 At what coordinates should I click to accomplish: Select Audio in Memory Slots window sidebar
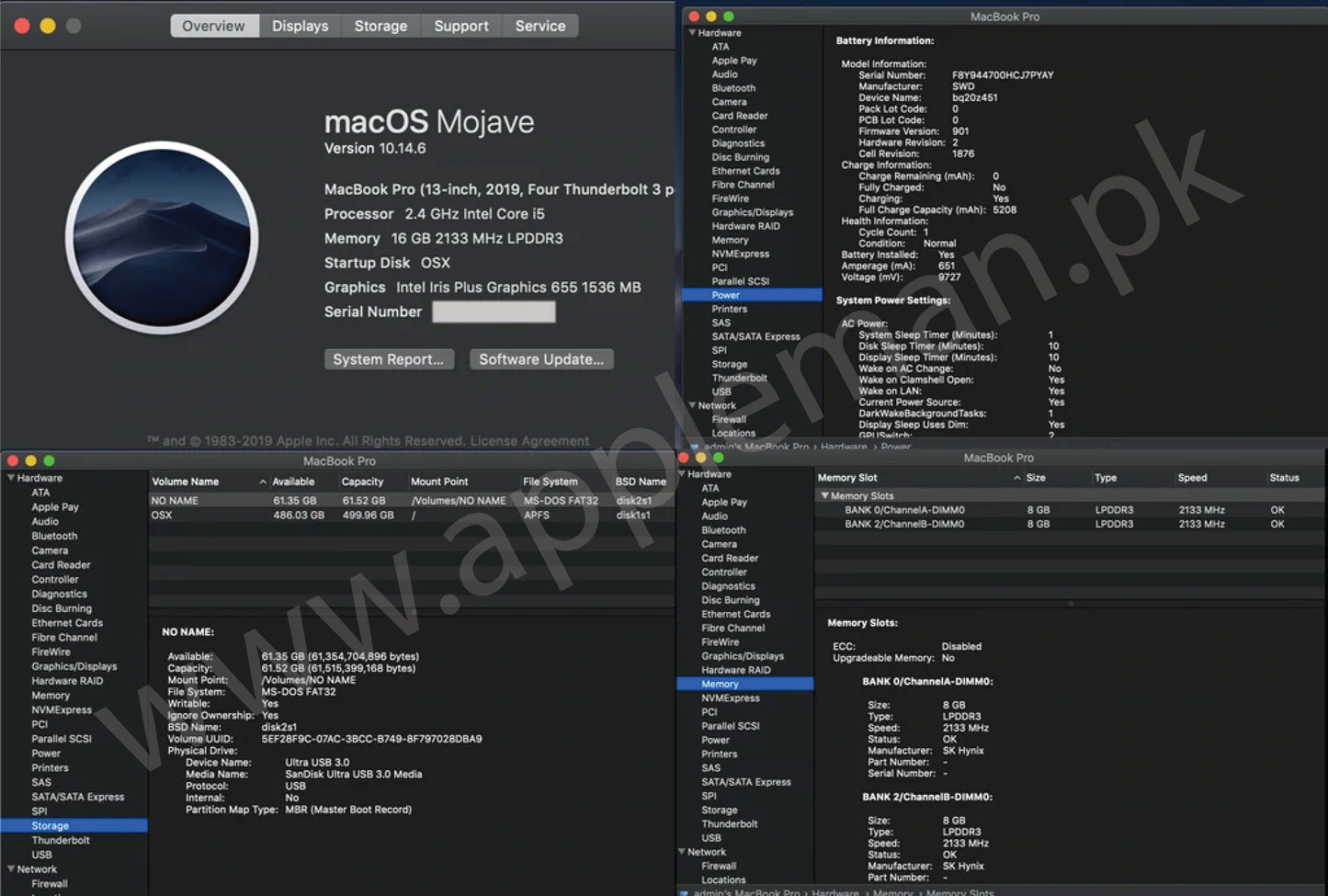coord(714,516)
